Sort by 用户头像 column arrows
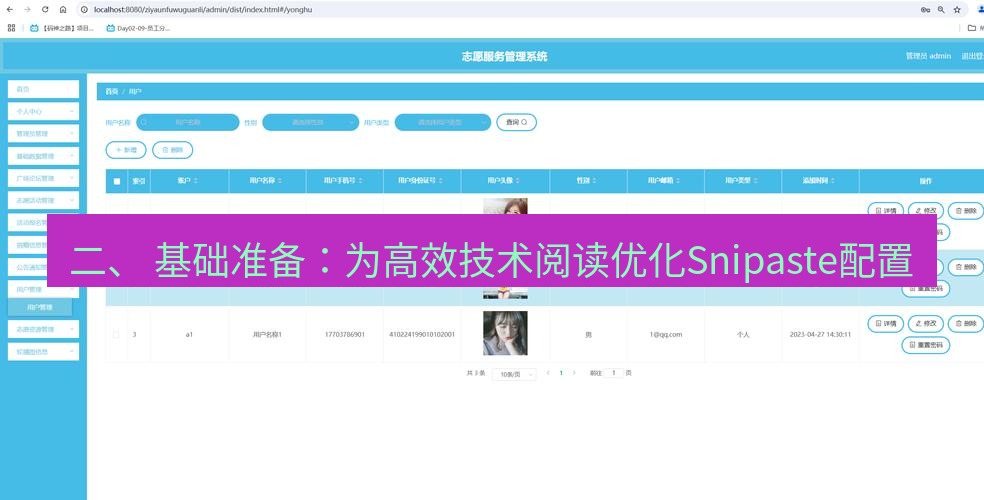 [518, 181]
